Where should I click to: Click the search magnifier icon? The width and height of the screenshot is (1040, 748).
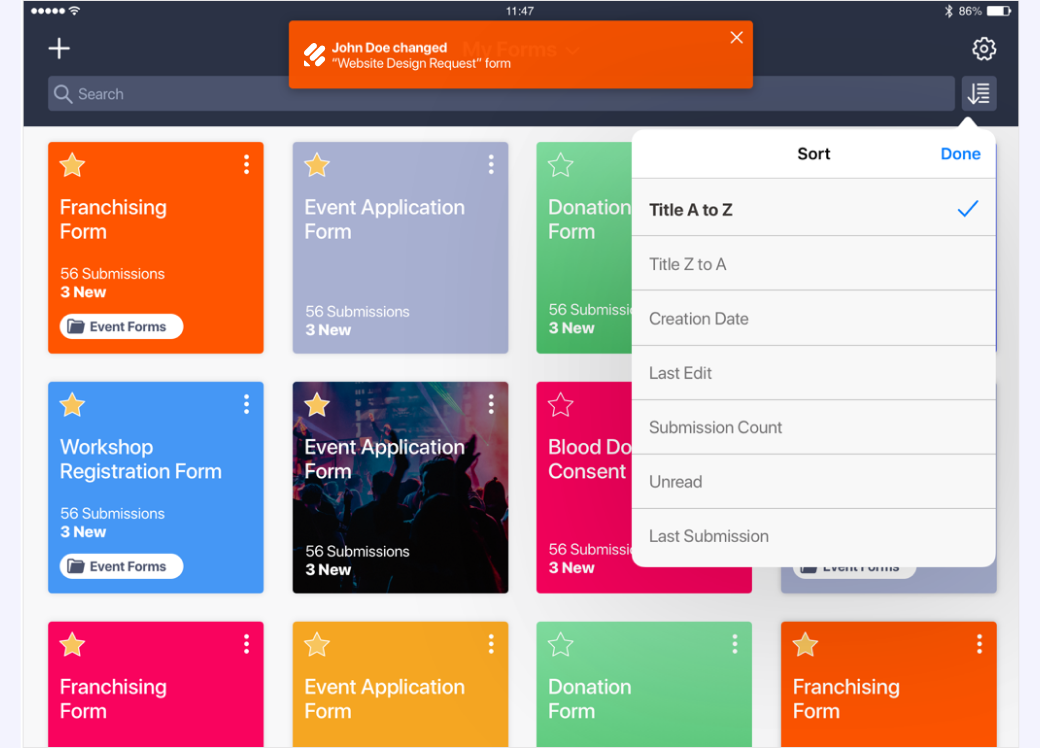(65, 94)
